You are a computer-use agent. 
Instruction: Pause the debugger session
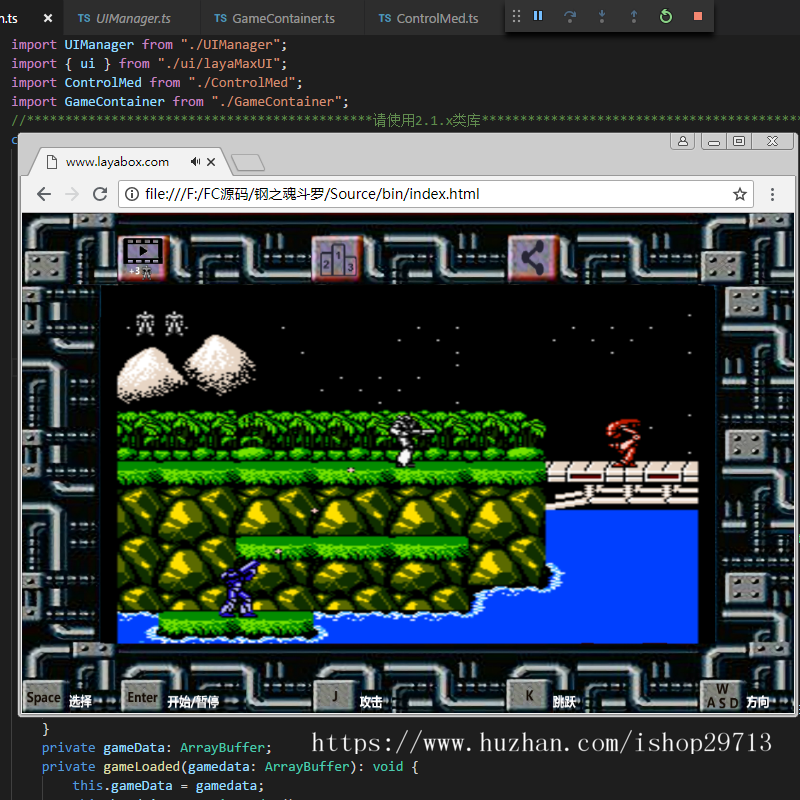click(x=538, y=16)
